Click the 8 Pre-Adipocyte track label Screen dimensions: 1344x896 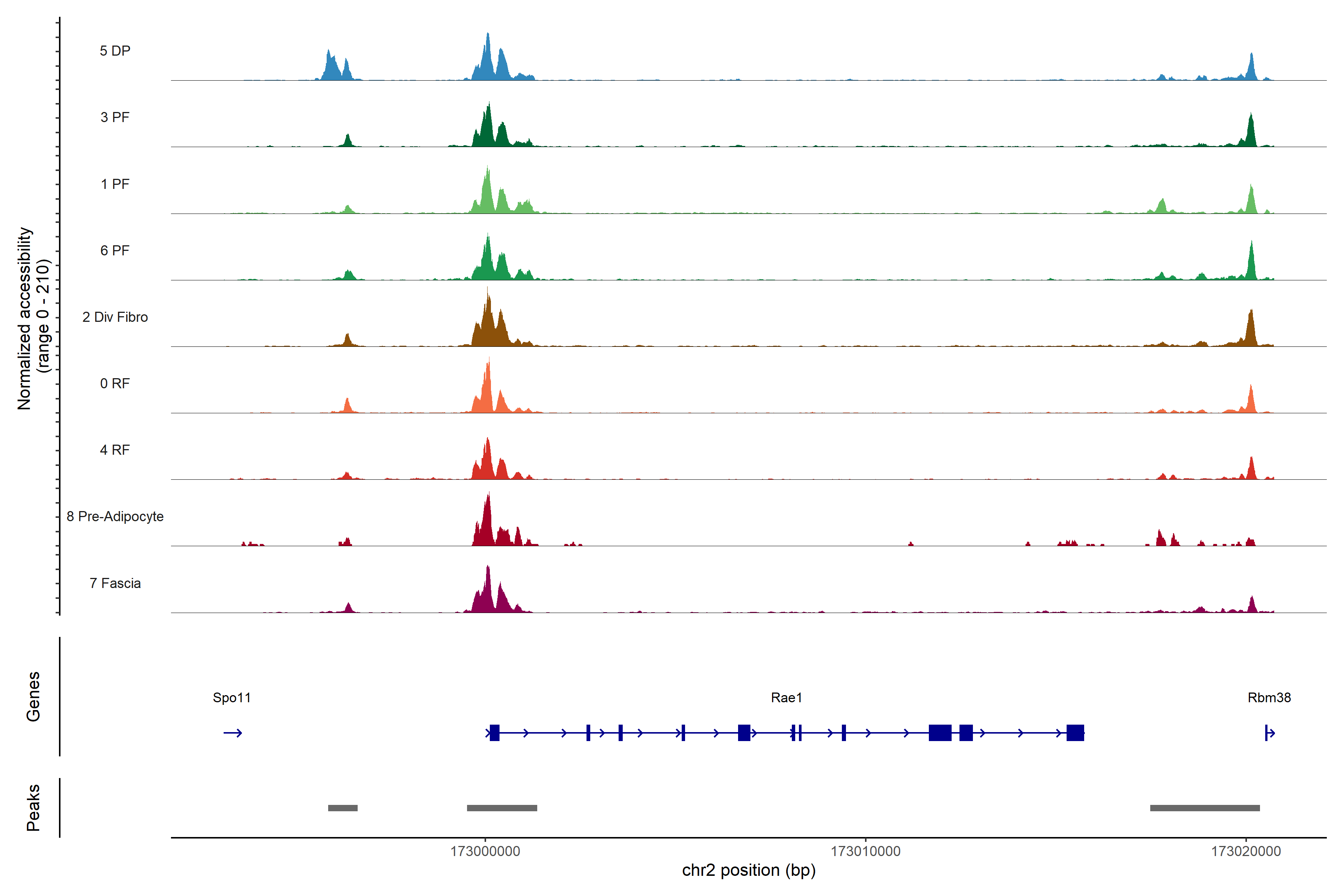click(x=115, y=517)
